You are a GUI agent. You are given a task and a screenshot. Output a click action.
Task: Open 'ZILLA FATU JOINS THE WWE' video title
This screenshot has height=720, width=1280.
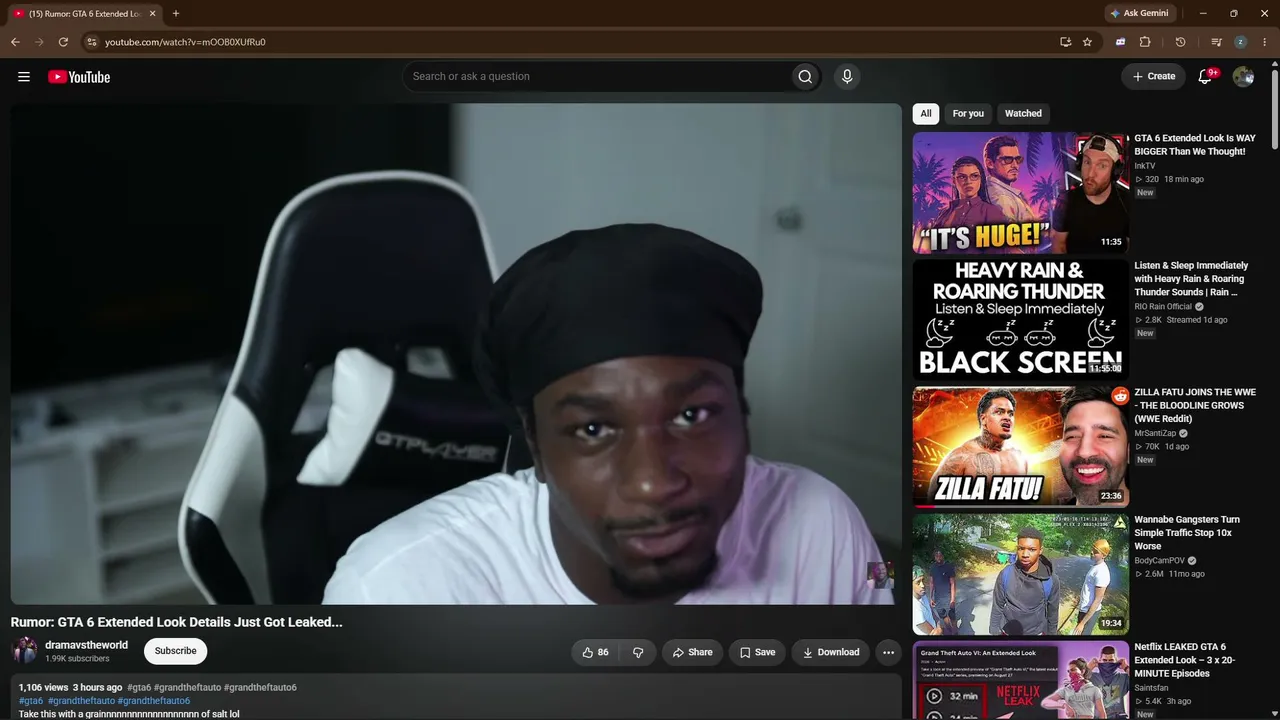[1195, 406]
